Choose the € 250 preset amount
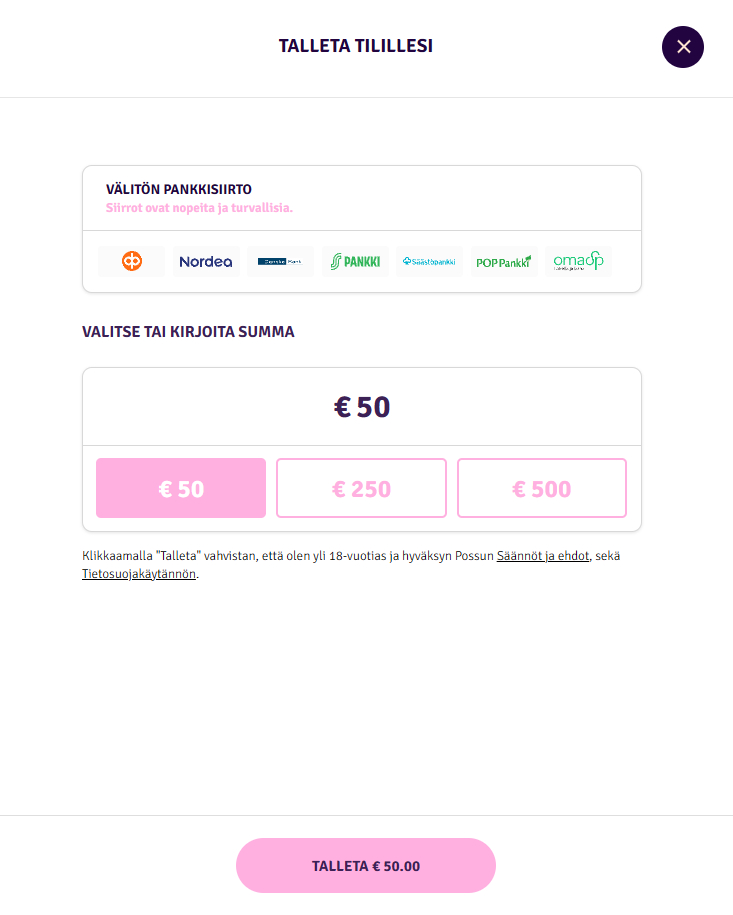Screen dimensions: 733x915 pyautogui.click(x=361, y=488)
